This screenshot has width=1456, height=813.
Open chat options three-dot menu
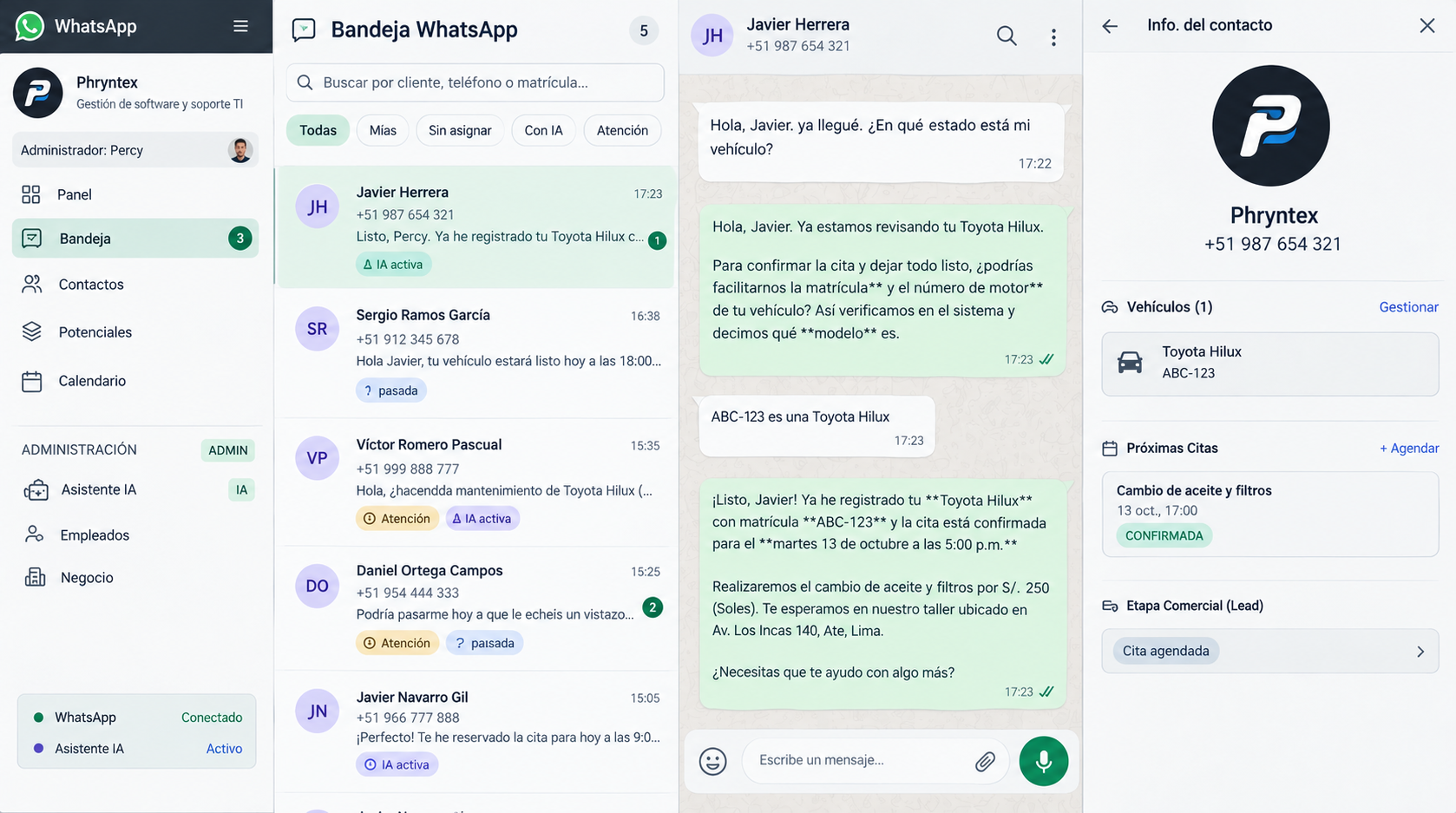coord(1053,36)
